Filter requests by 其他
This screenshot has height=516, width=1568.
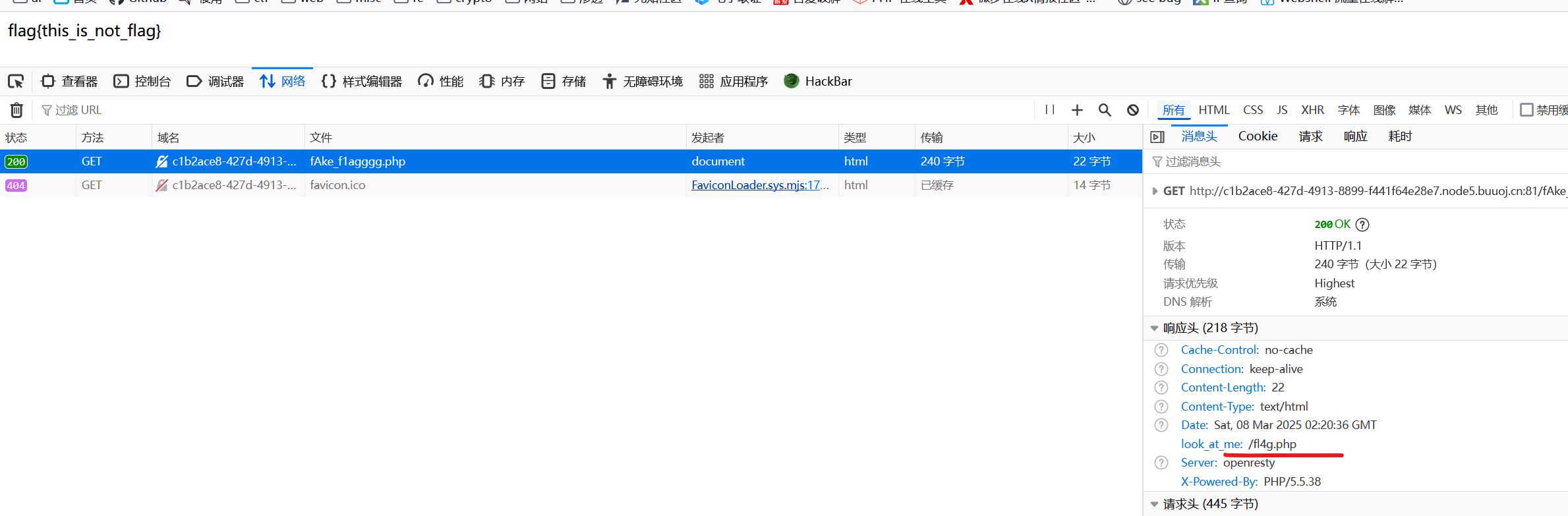[1486, 110]
